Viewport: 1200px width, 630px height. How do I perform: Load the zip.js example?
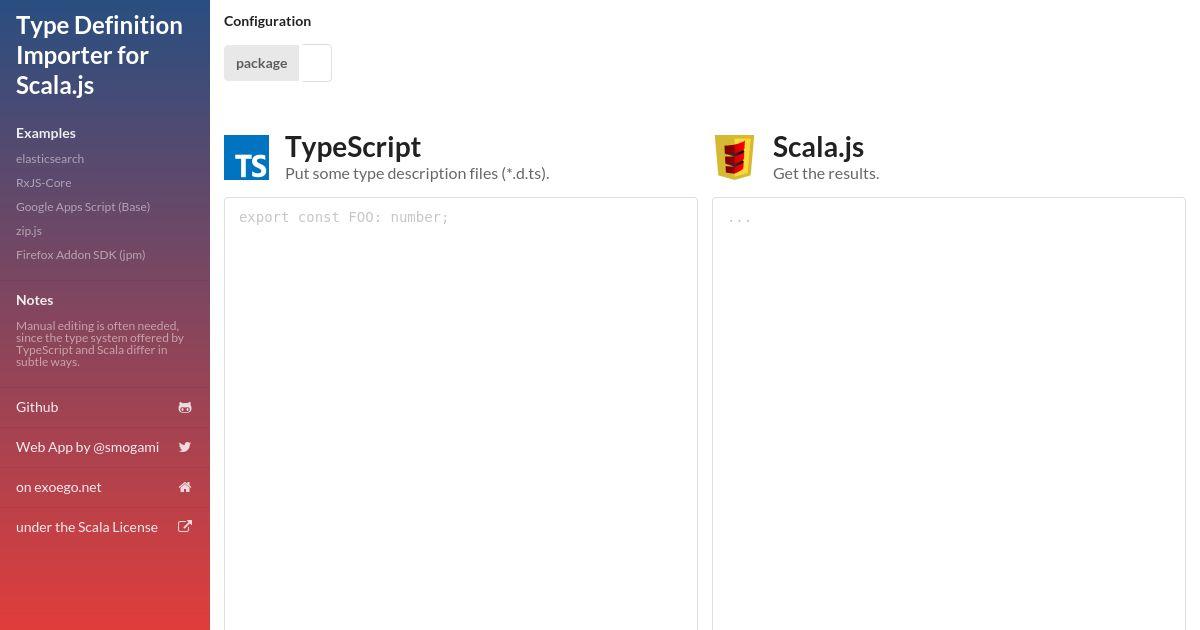[x=29, y=231]
